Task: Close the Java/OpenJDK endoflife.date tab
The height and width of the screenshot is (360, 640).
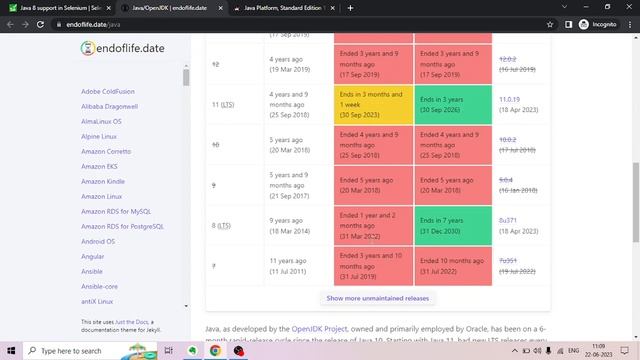Action: tap(220, 8)
